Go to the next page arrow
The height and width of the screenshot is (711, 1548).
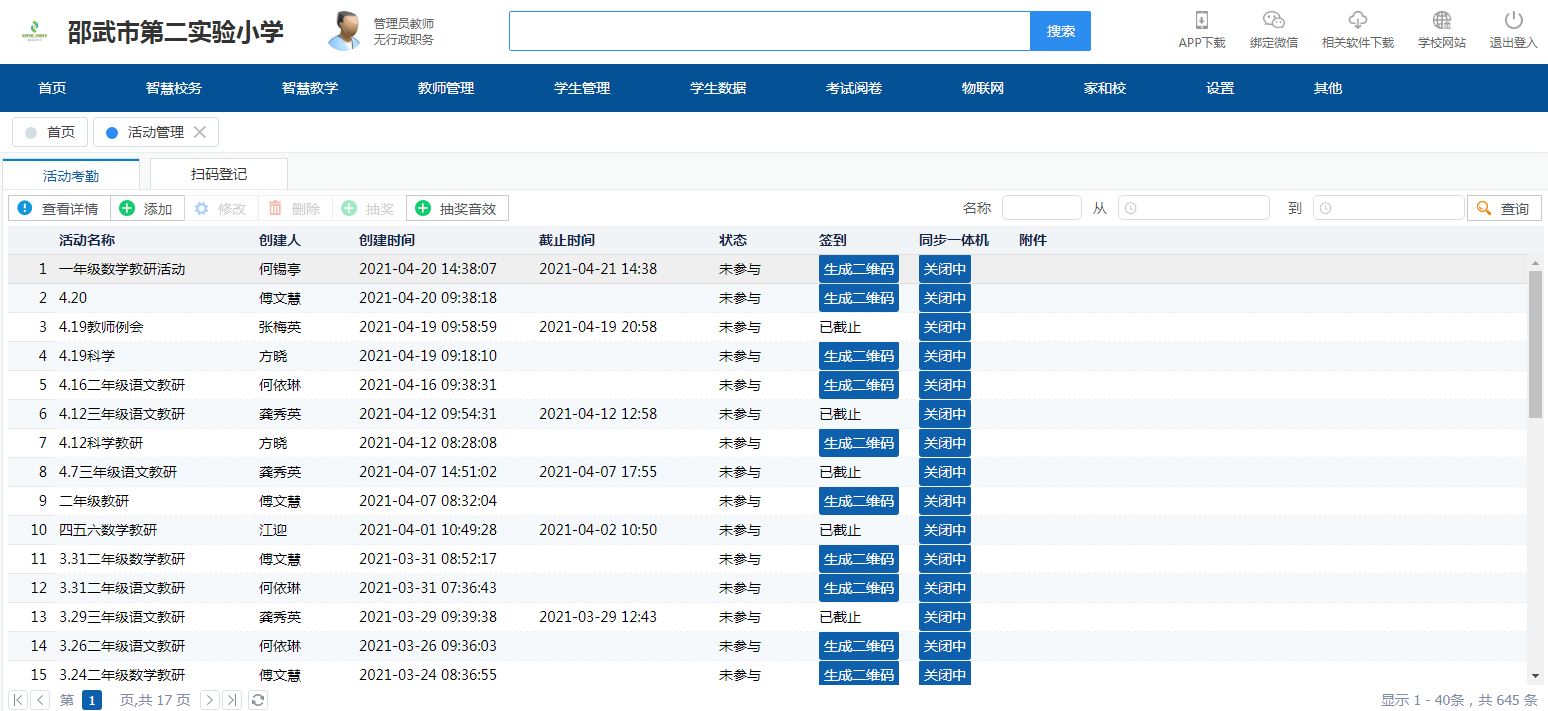click(x=210, y=700)
